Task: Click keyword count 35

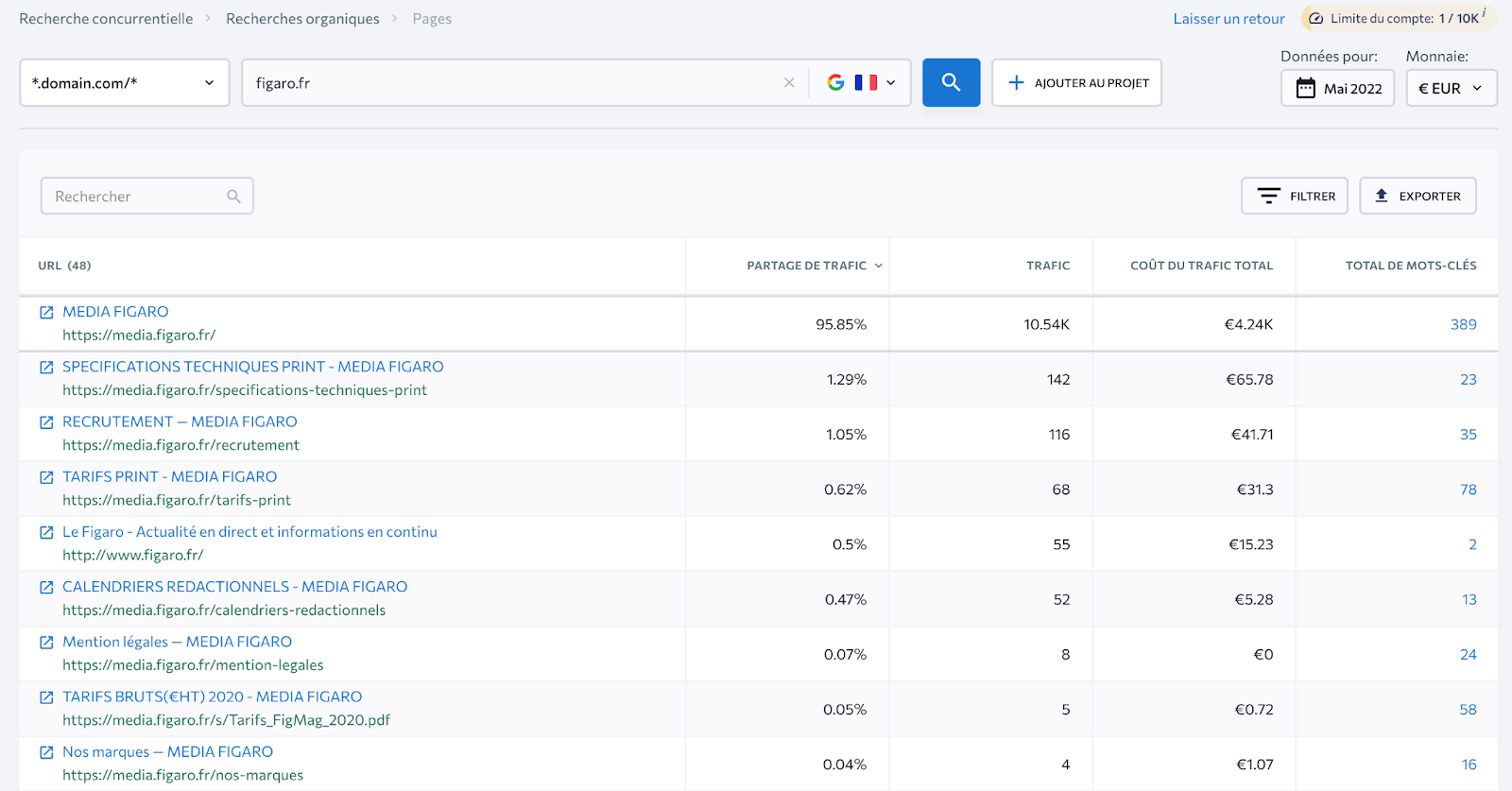Action: coord(1468,435)
